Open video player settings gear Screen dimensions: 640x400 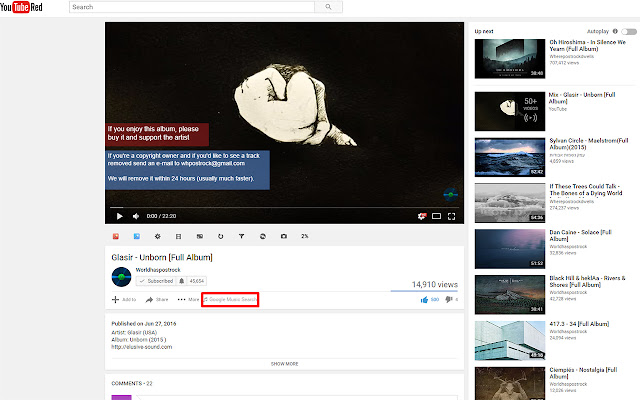click(x=422, y=215)
